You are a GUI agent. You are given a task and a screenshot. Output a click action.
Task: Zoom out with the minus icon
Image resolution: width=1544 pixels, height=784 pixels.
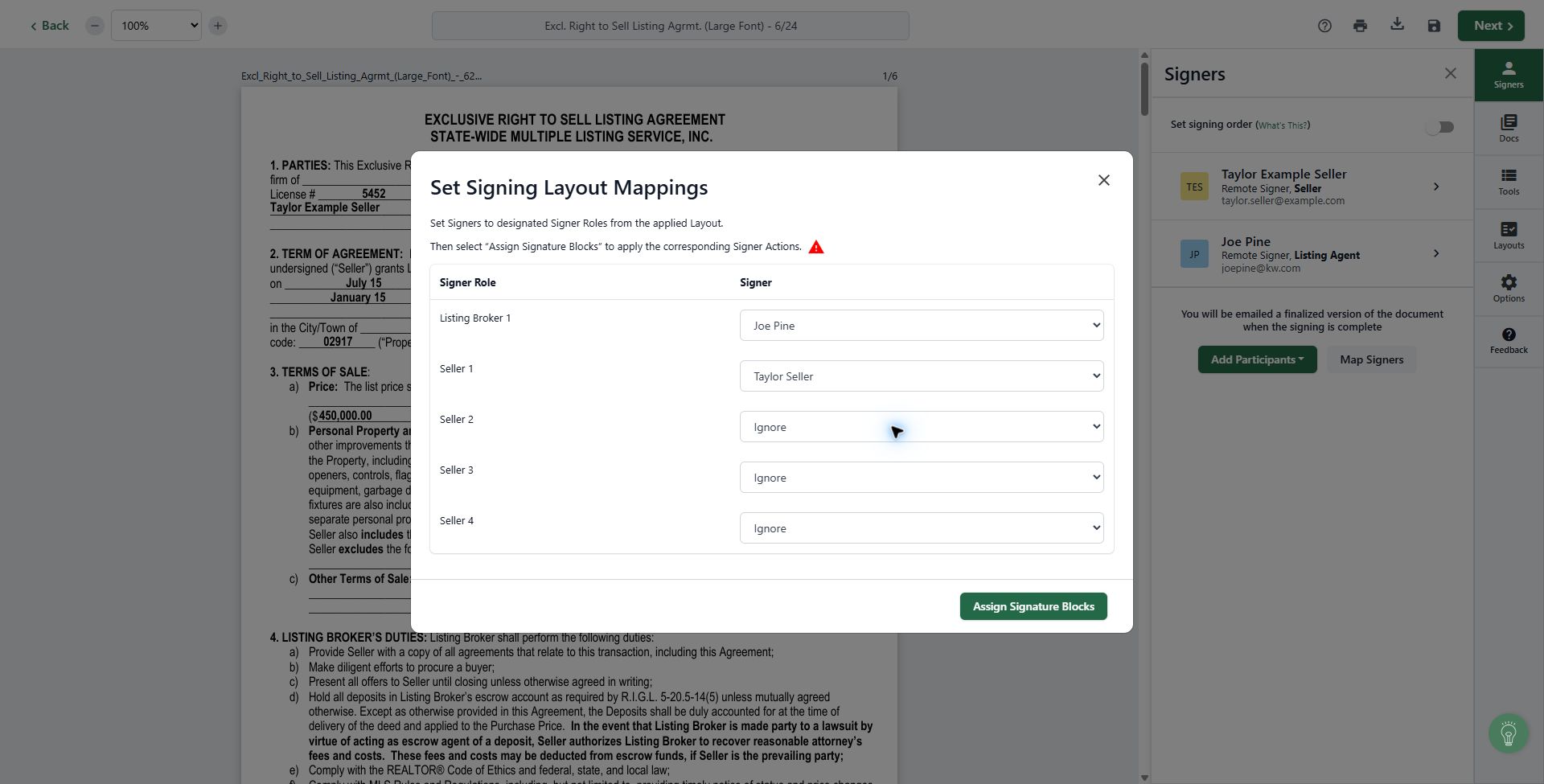coord(94,26)
